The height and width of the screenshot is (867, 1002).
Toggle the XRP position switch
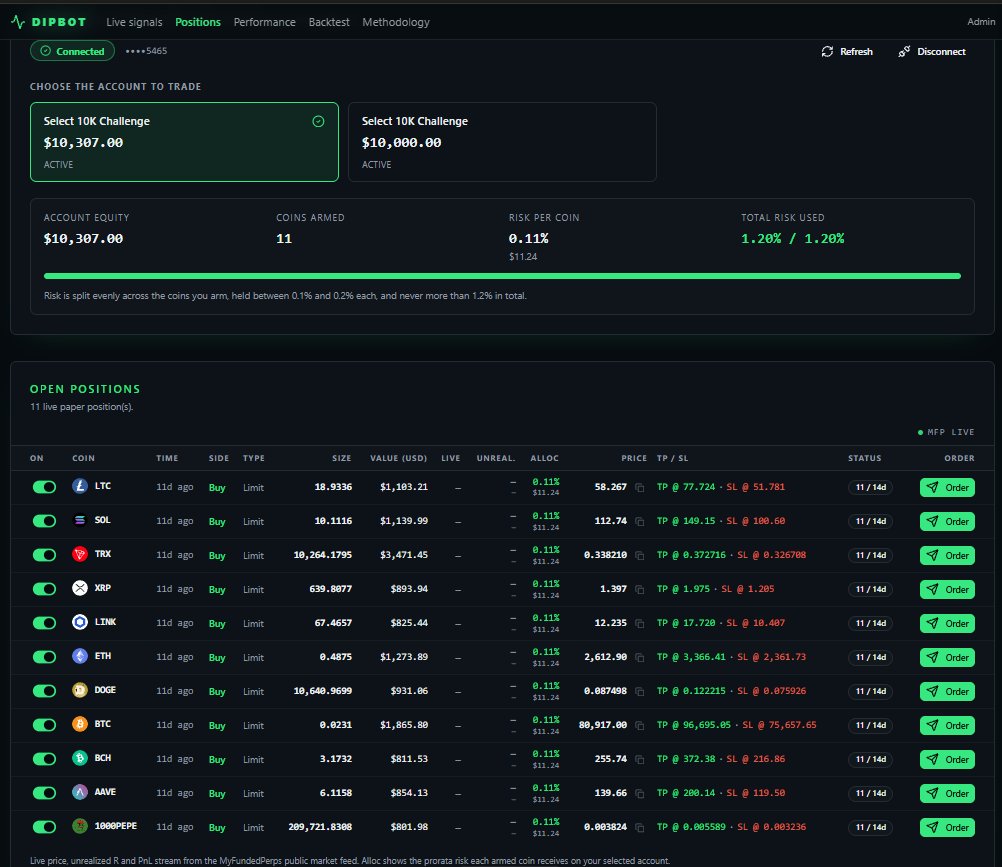tap(44, 588)
